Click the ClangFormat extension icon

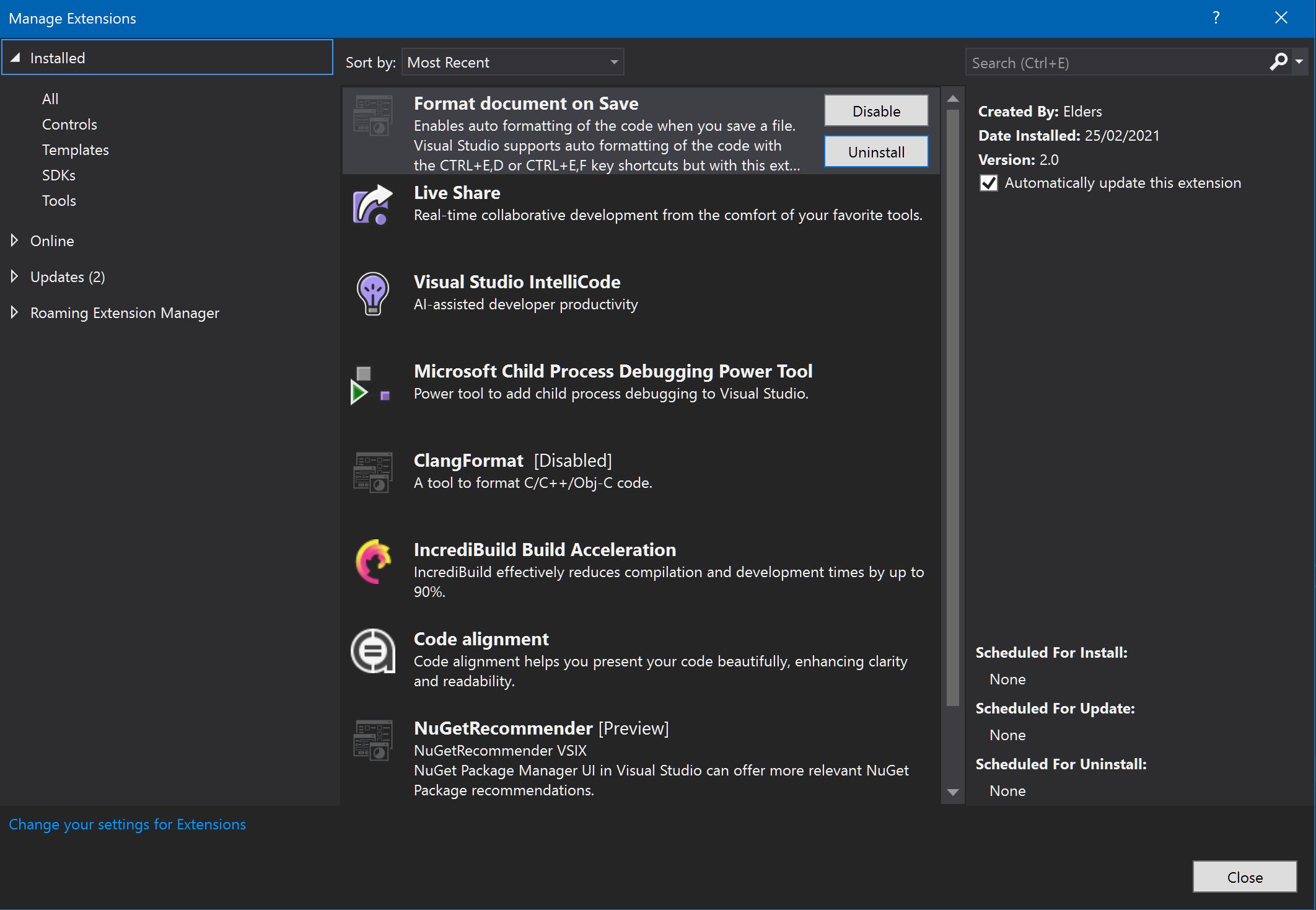pos(373,472)
